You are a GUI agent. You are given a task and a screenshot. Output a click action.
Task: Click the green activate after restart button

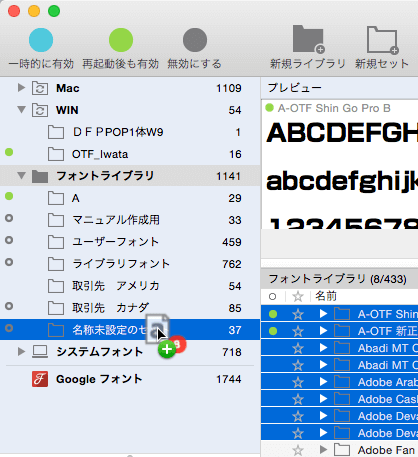pos(121,40)
